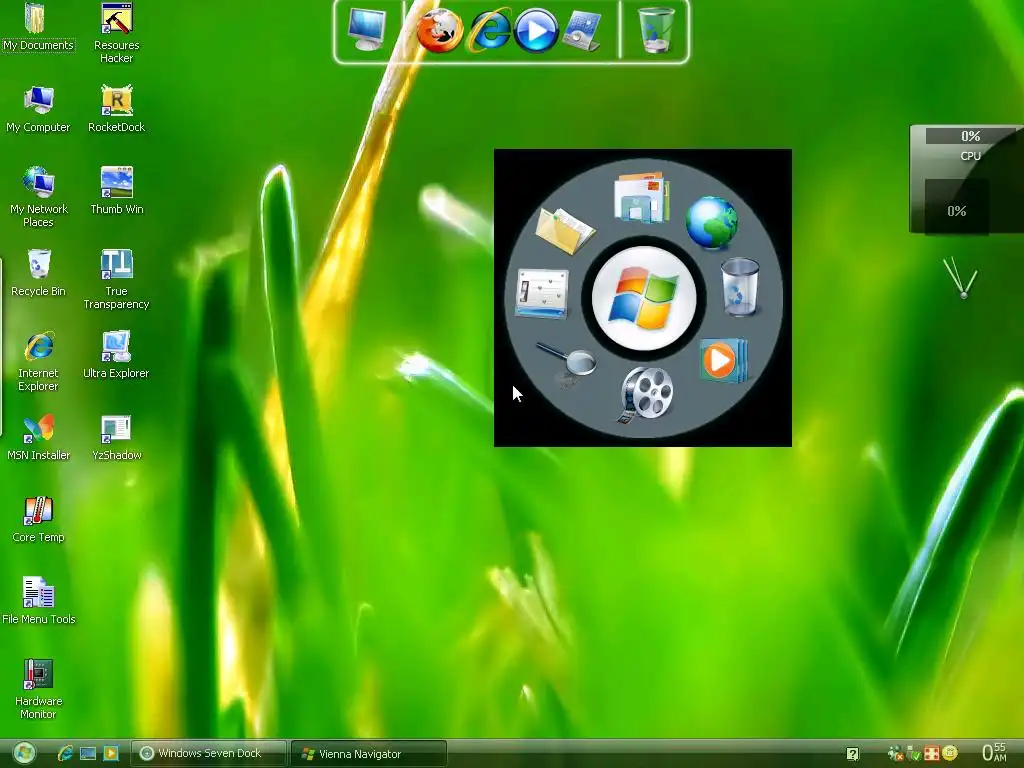Click the yellow round tray icon

[x=950, y=753]
